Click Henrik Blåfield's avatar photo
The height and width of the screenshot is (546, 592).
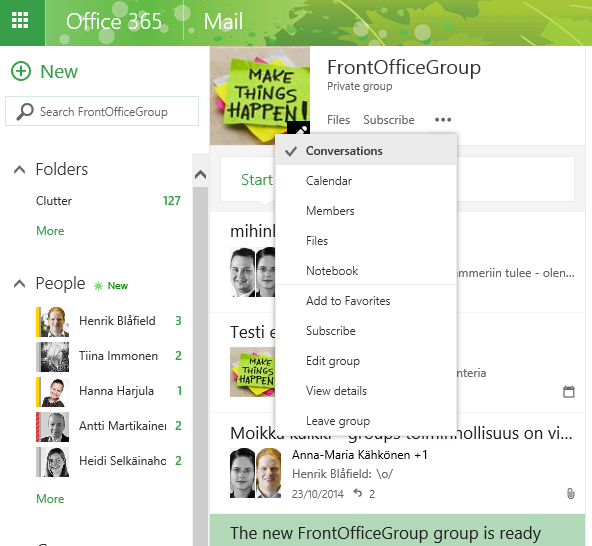pos(55,322)
